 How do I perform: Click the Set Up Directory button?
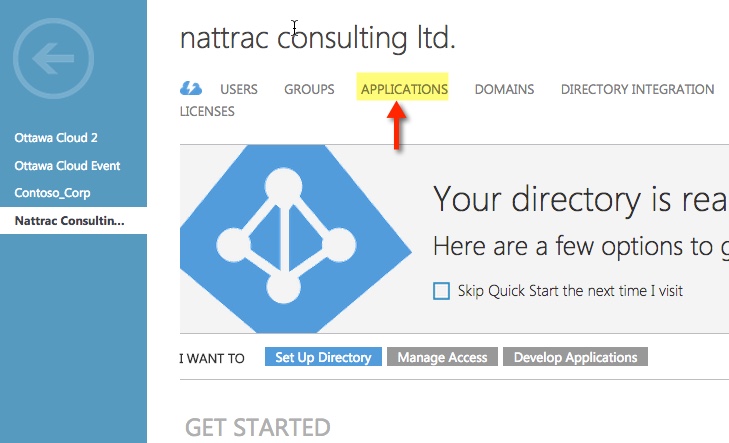click(x=323, y=357)
